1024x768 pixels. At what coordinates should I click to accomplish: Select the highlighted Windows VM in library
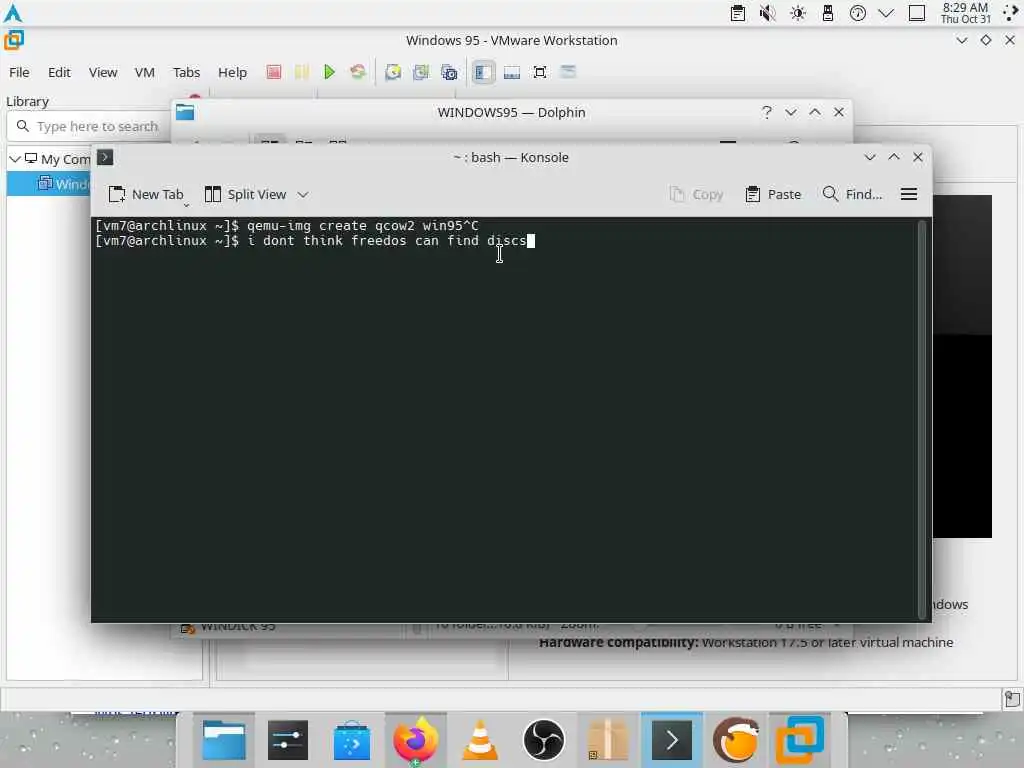49,184
